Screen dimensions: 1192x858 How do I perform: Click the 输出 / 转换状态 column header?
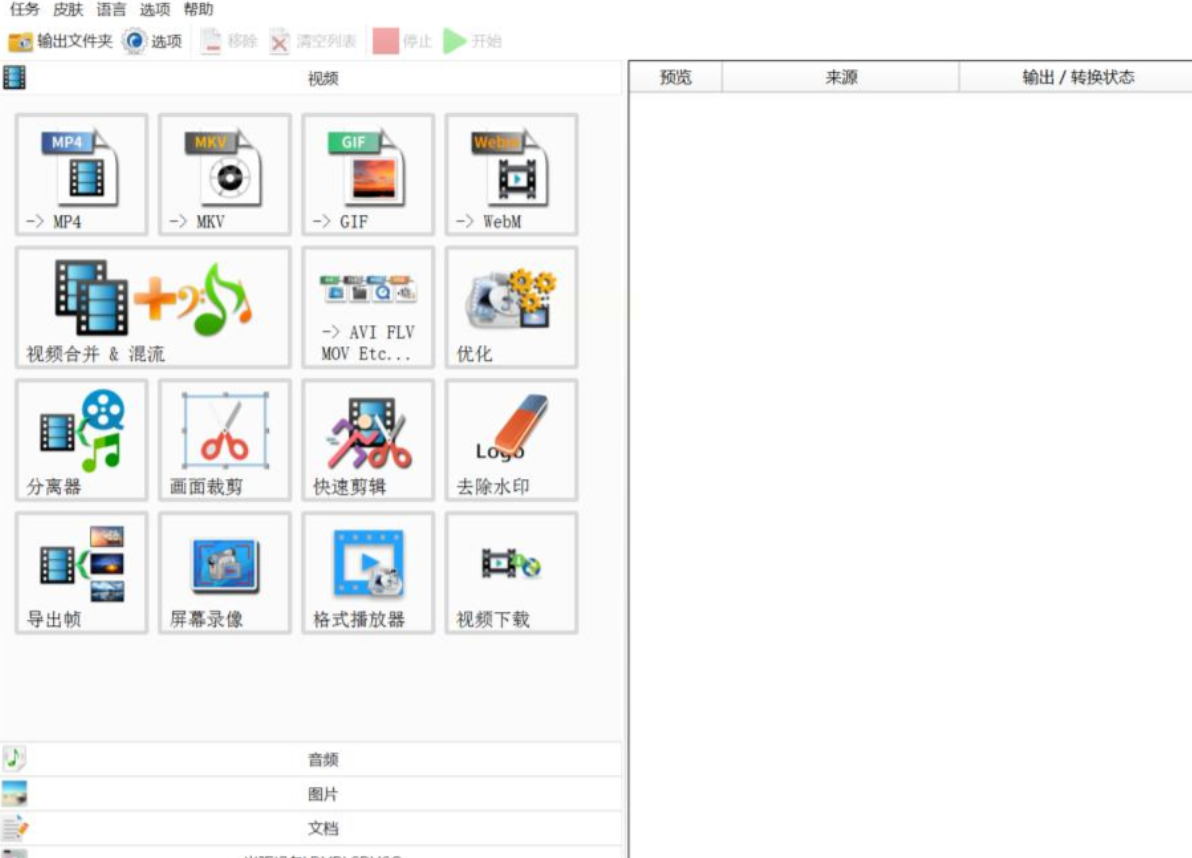(1077, 77)
